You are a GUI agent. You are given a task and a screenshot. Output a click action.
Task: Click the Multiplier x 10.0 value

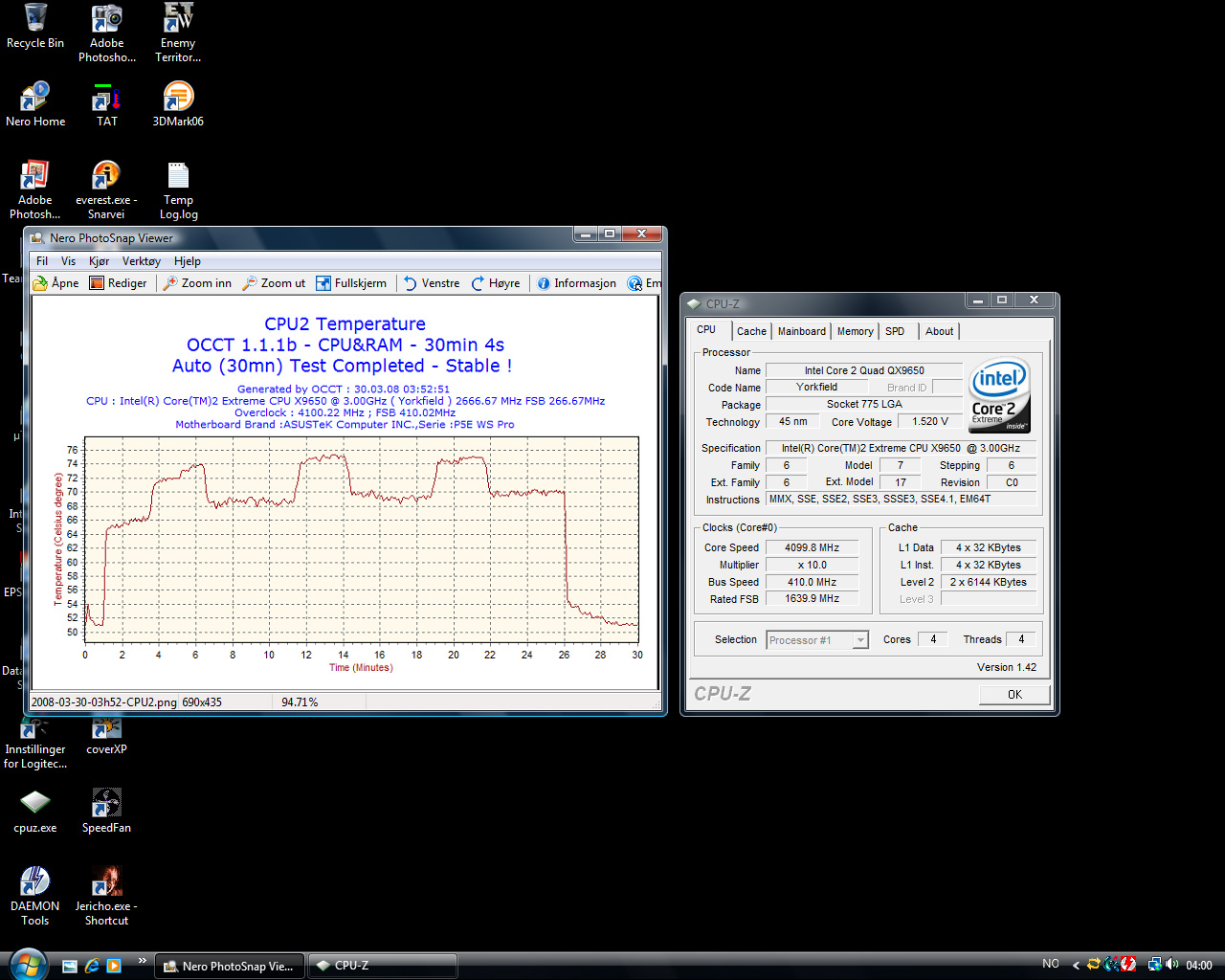(x=812, y=566)
